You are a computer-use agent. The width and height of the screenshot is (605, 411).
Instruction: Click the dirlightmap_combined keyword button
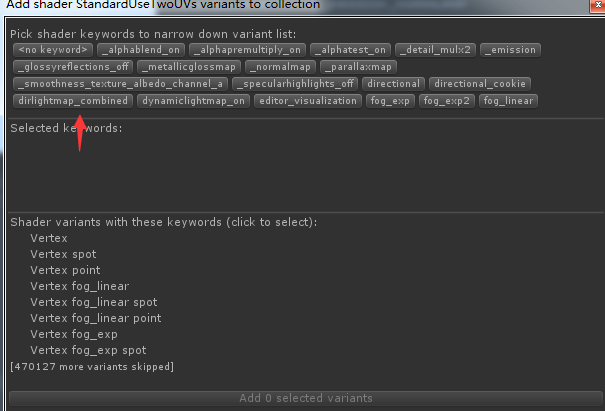point(73,101)
